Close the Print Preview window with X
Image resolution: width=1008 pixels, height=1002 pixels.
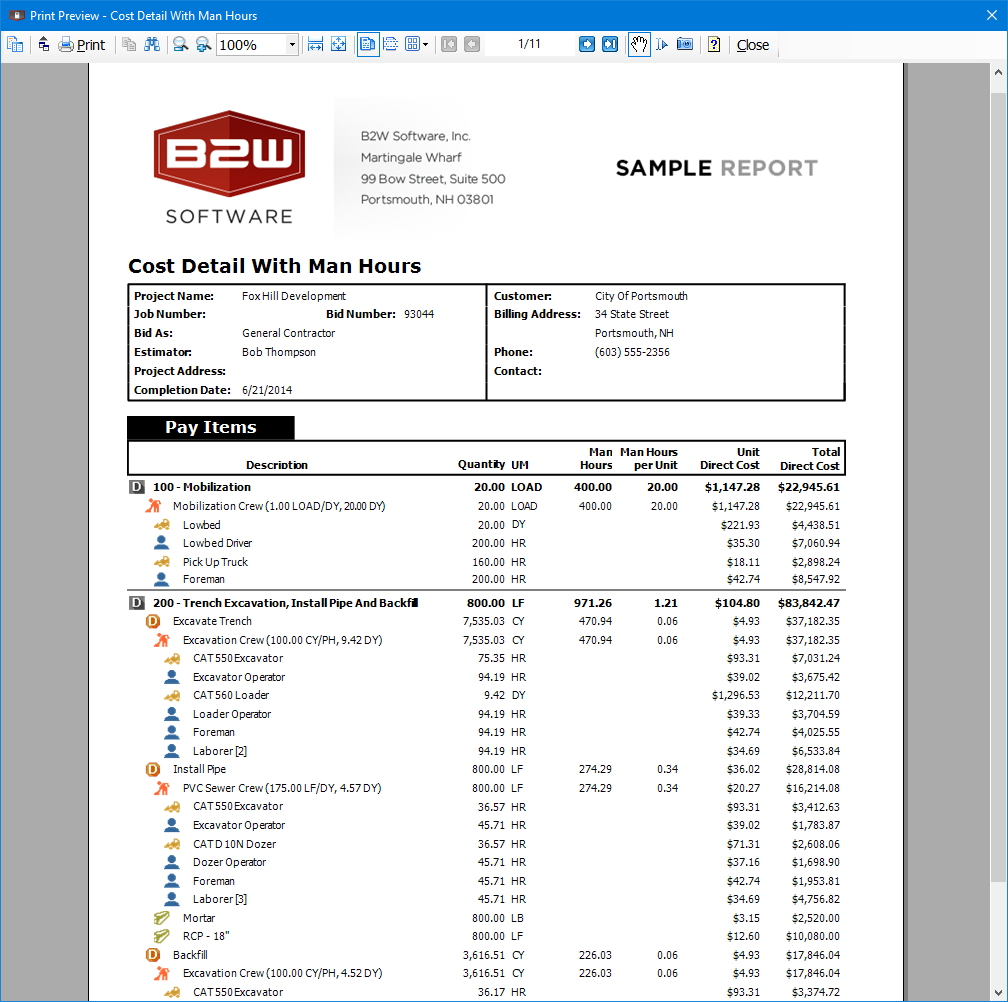[x=992, y=15]
